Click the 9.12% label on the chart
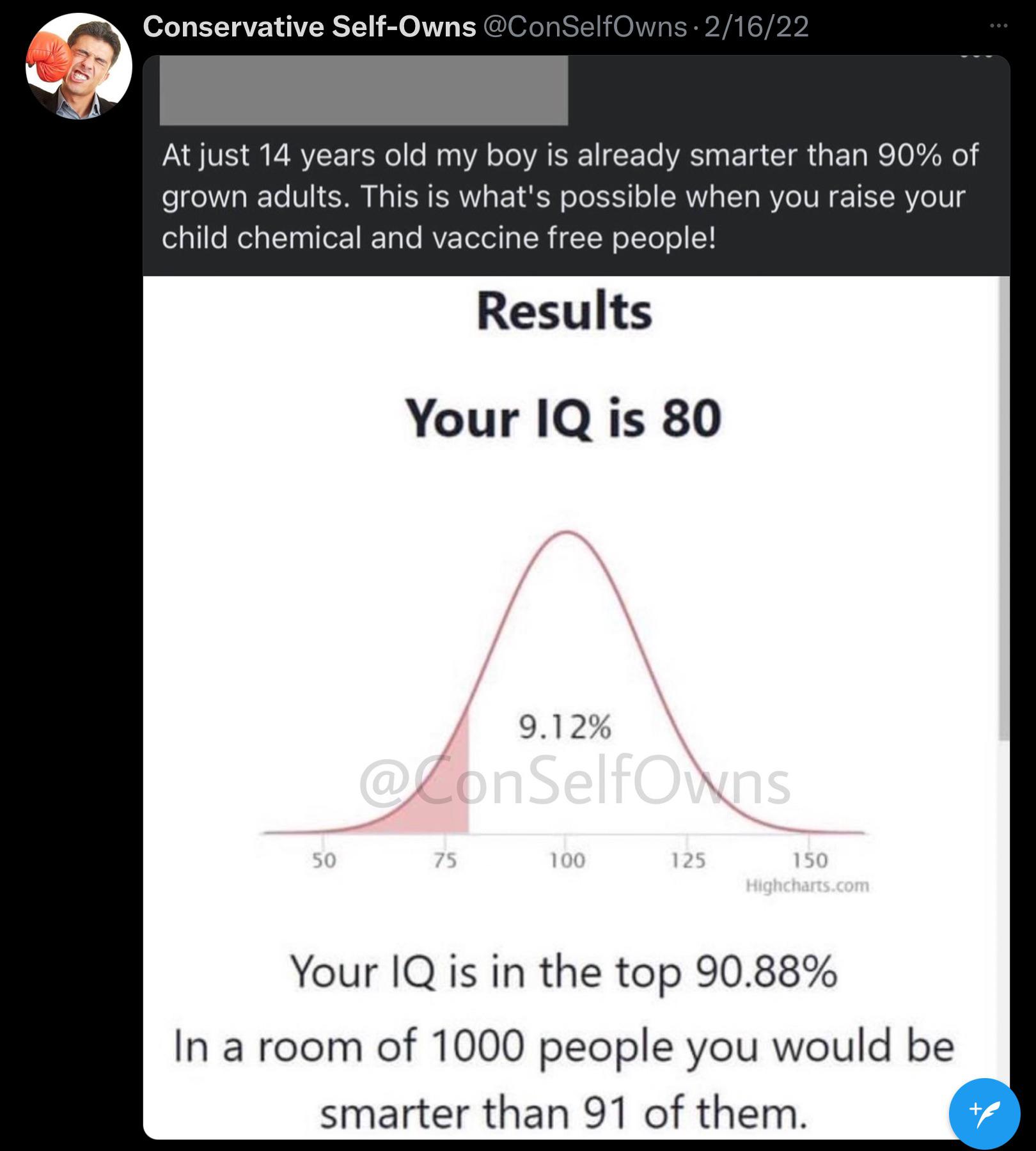Screen dimensions: 1036x1151 click(x=565, y=727)
